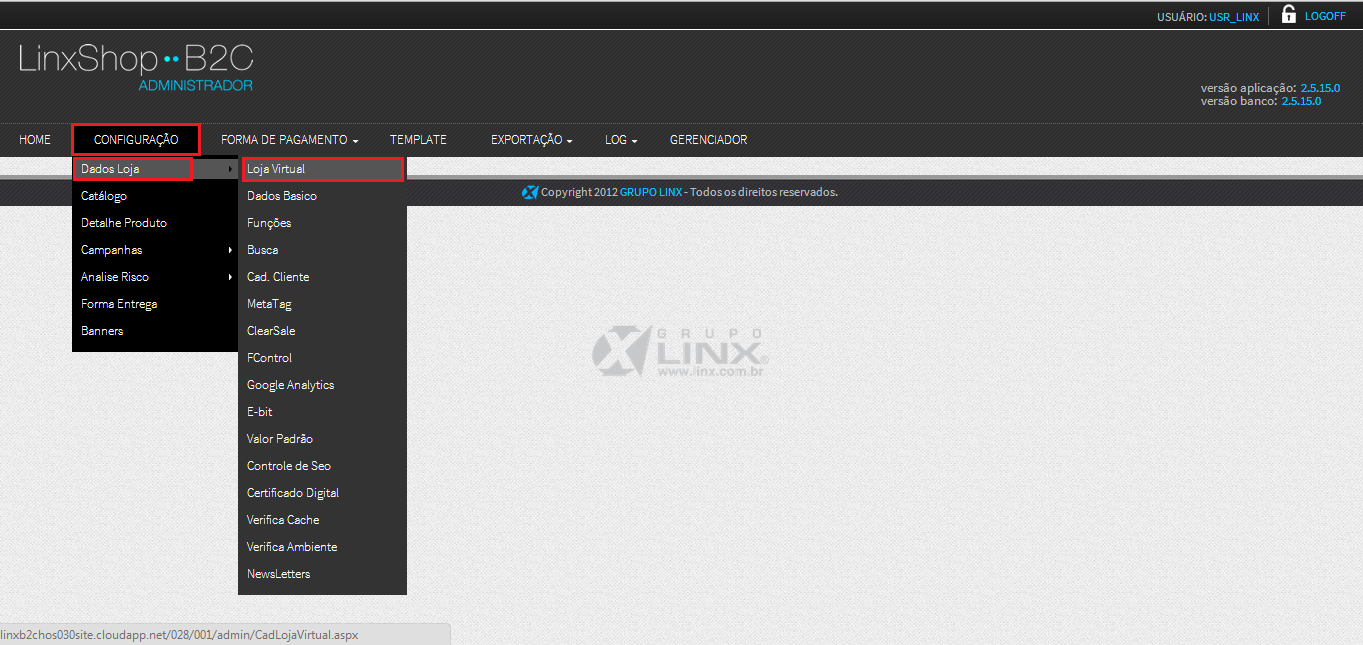Expand the Dados Loja submenu
This screenshot has width=1363, height=645.
[x=155, y=169]
